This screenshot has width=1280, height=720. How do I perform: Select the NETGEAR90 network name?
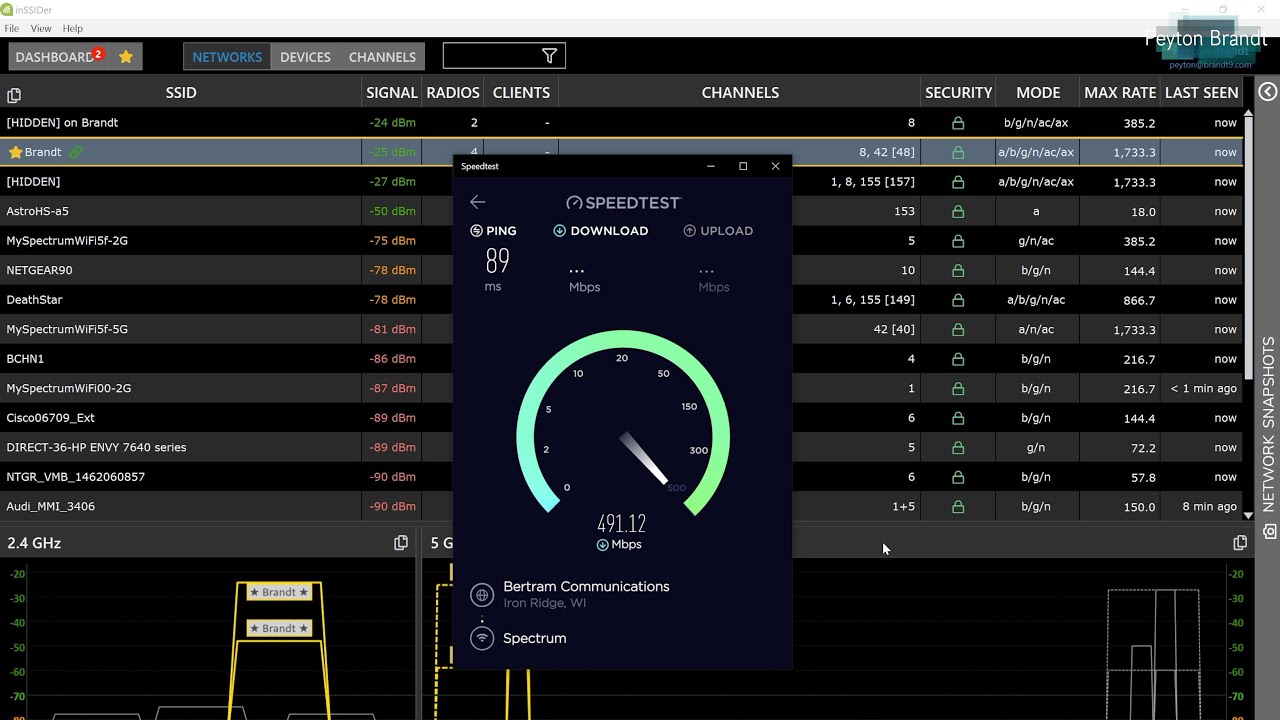(x=39, y=270)
